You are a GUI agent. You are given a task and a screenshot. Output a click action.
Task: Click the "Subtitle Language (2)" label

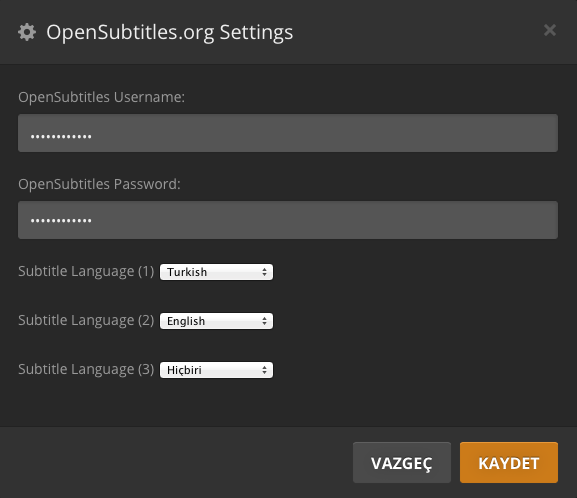(86, 320)
